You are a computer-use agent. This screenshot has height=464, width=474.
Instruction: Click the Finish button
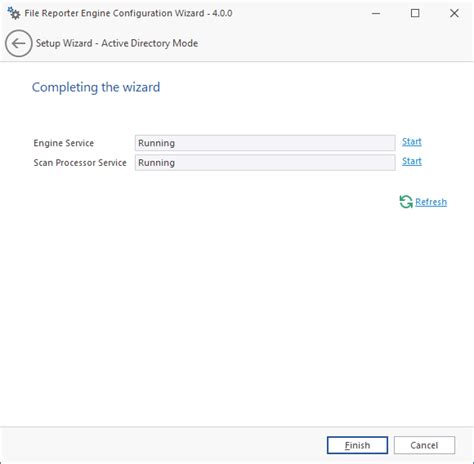[x=357, y=445]
